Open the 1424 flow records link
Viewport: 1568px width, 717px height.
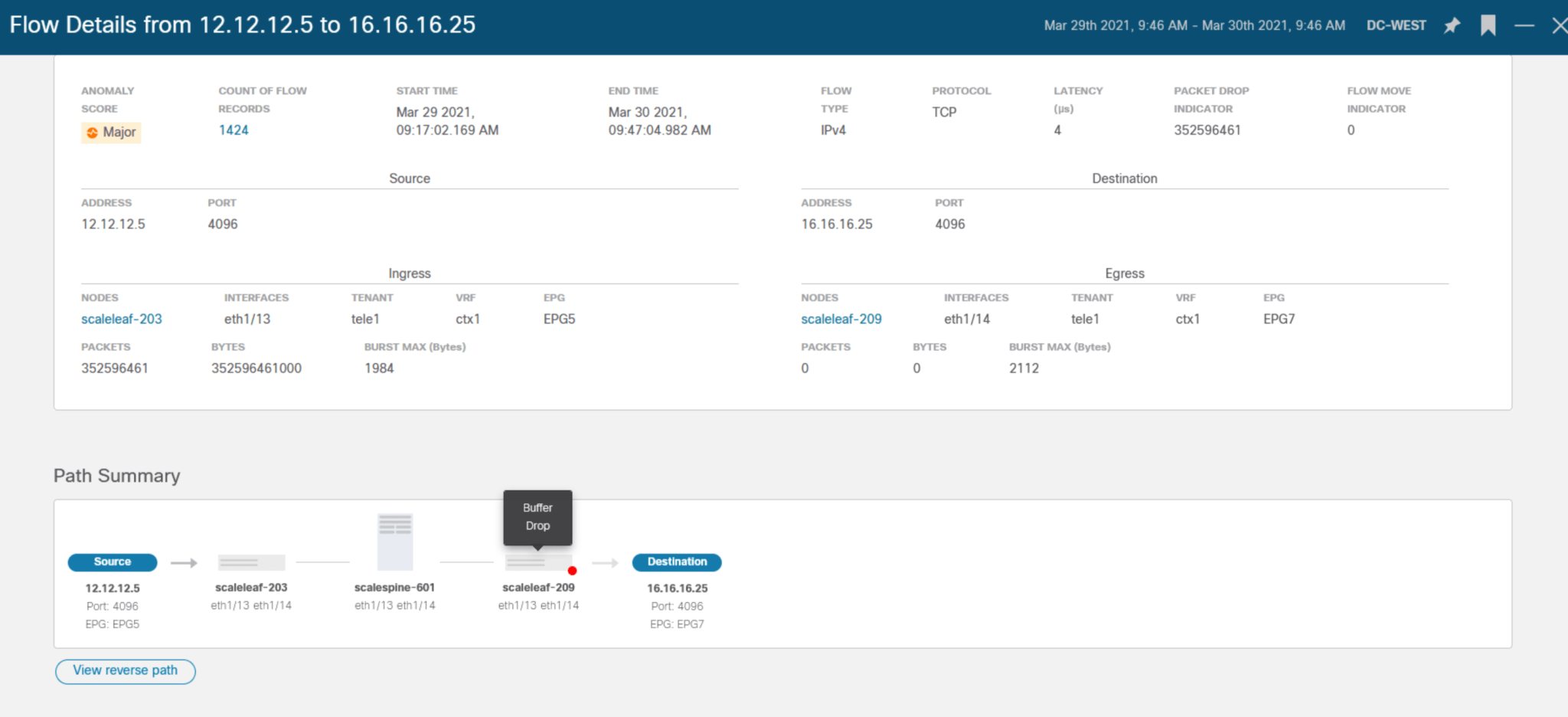[x=234, y=130]
